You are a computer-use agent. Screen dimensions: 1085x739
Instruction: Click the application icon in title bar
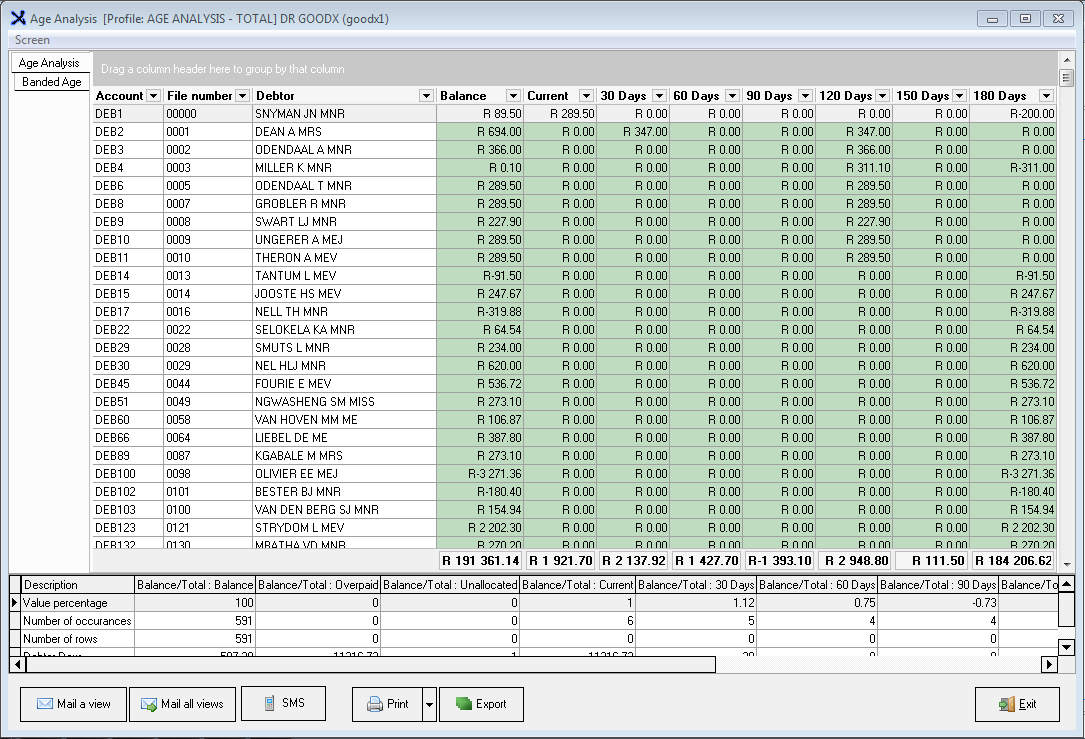pyautogui.click(x=17, y=18)
